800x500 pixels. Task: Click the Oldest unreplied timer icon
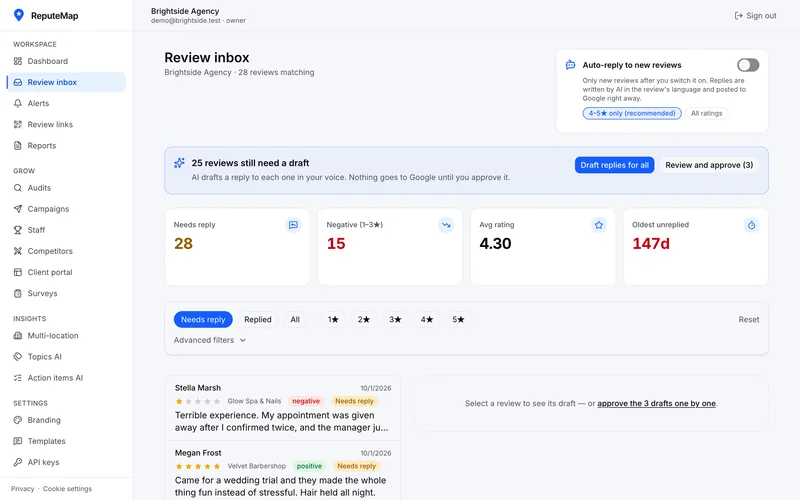pyautogui.click(x=752, y=225)
